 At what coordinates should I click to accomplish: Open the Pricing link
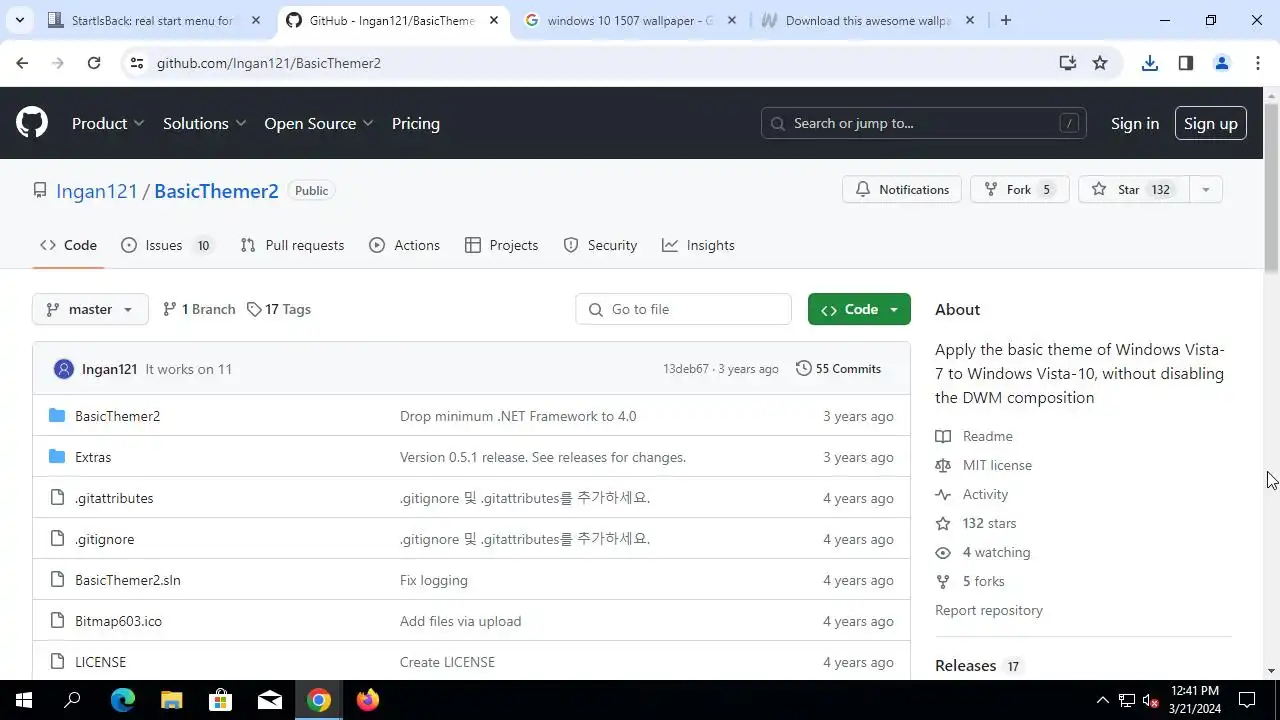tap(415, 123)
